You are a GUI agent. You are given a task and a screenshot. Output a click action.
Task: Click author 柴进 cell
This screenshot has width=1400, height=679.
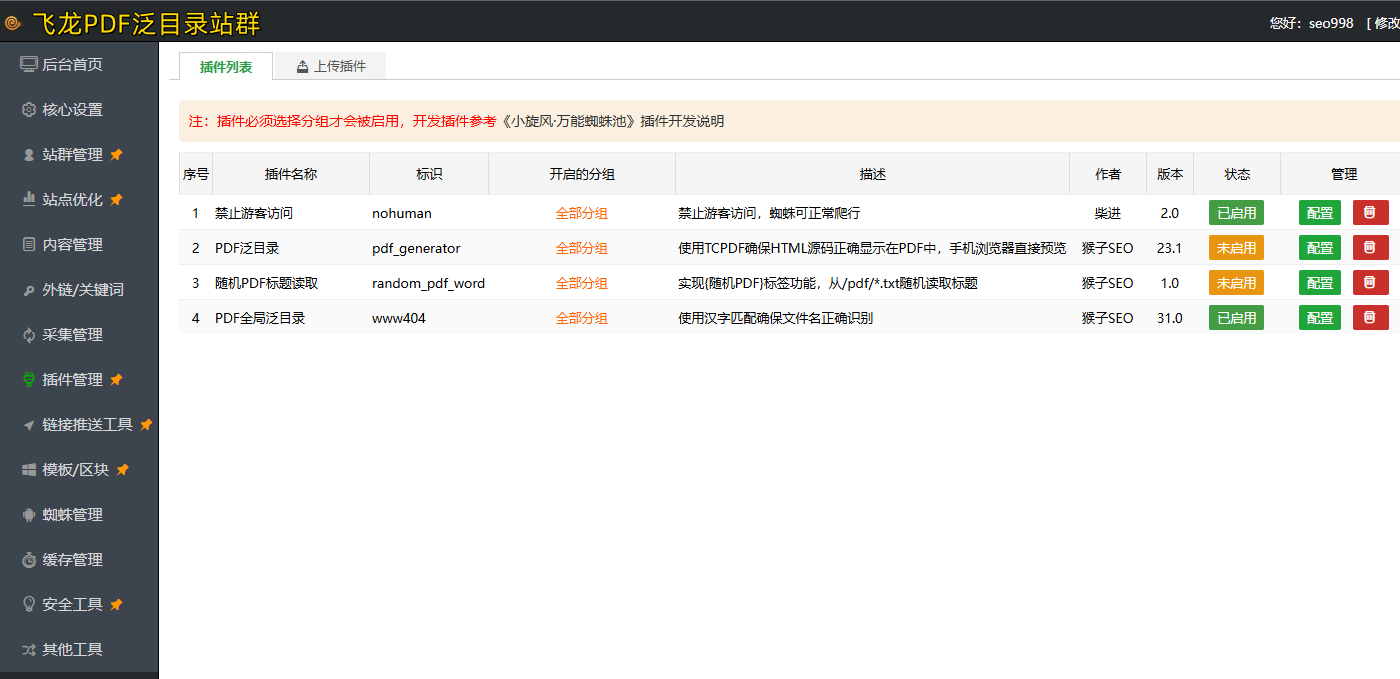1107,213
